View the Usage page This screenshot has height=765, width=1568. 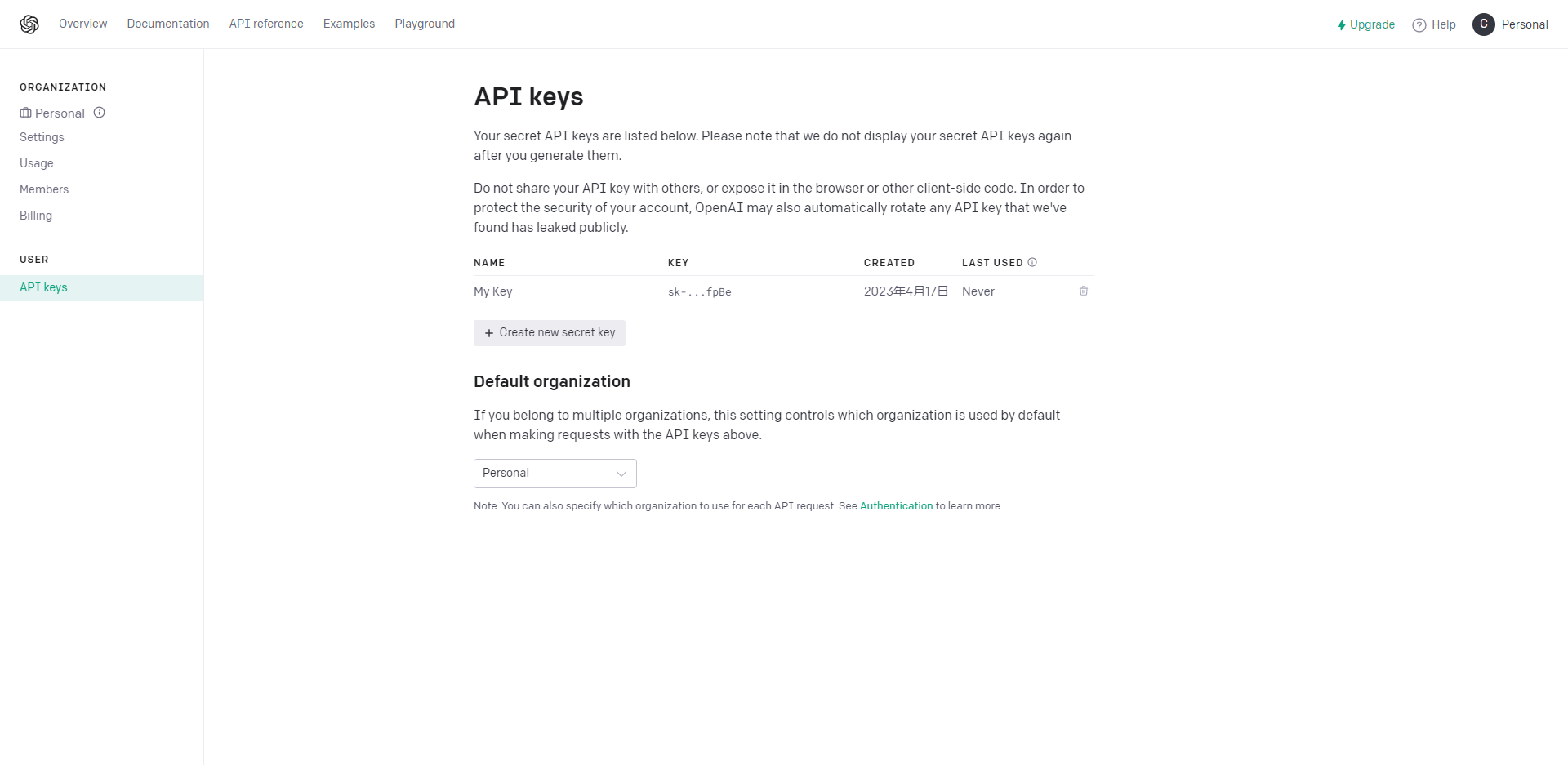(x=37, y=163)
